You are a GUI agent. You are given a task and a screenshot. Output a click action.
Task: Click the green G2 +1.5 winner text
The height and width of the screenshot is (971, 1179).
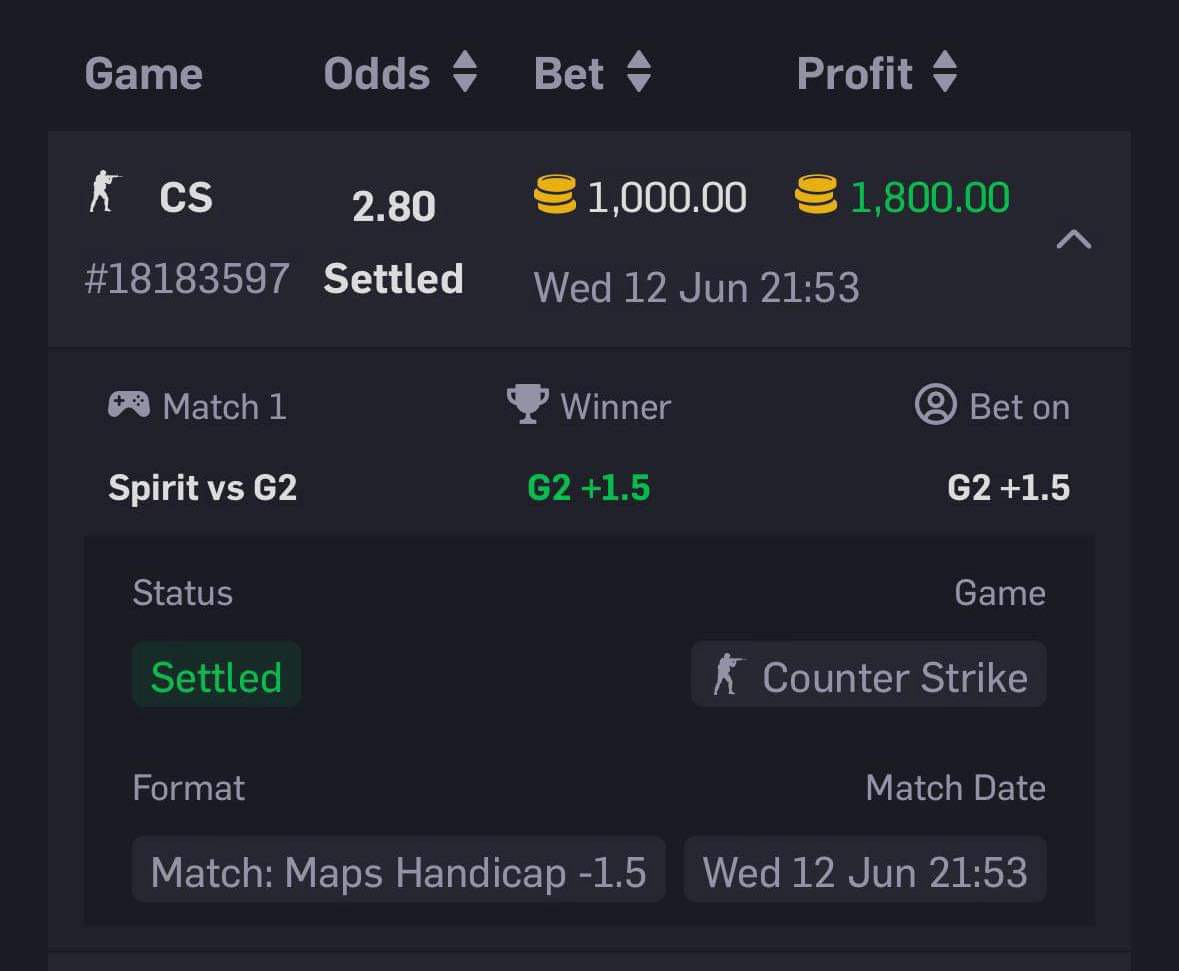tap(589, 488)
